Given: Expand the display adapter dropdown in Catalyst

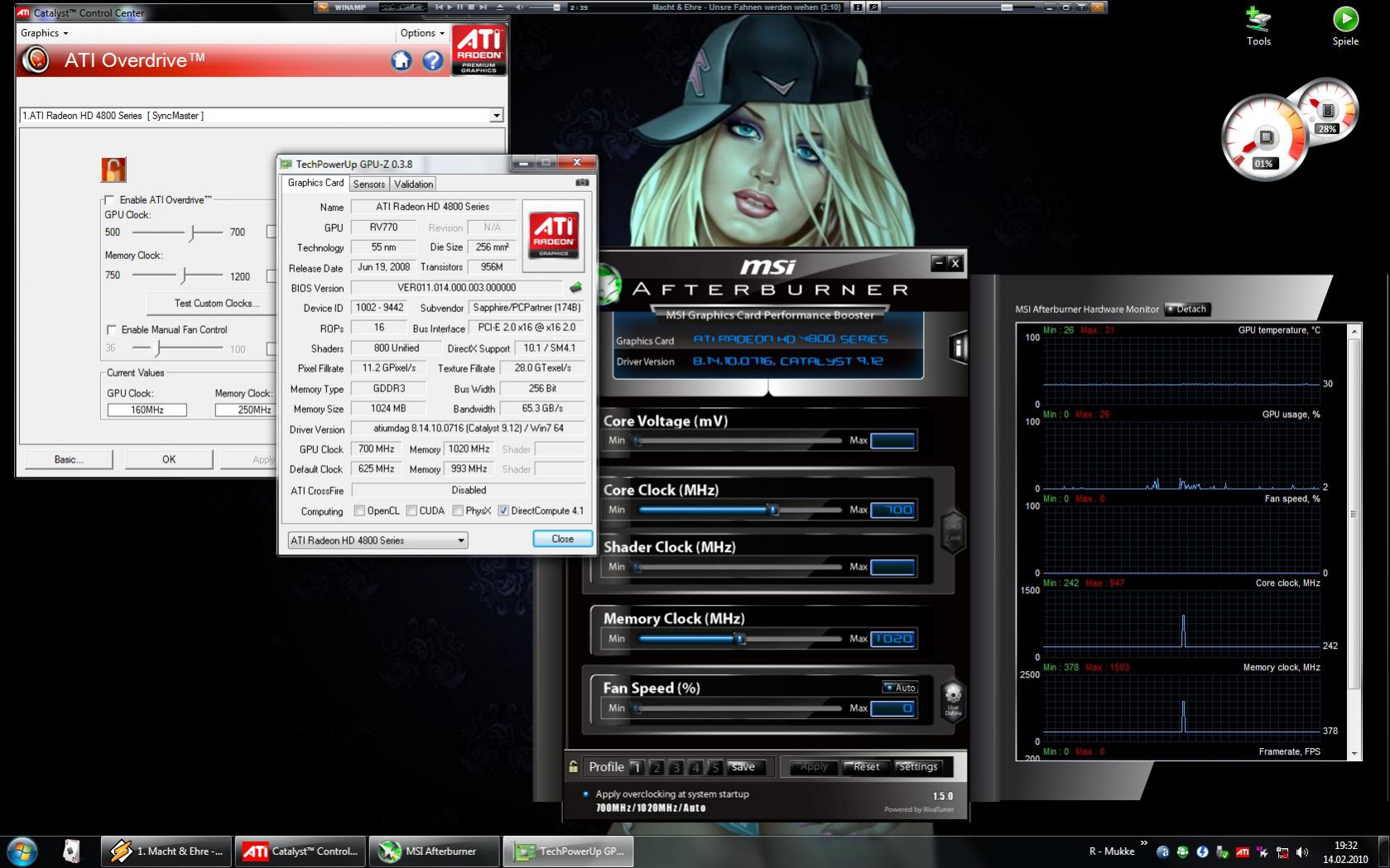Looking at the screenshot, I should pyautogui.click(x=496, y=116).
